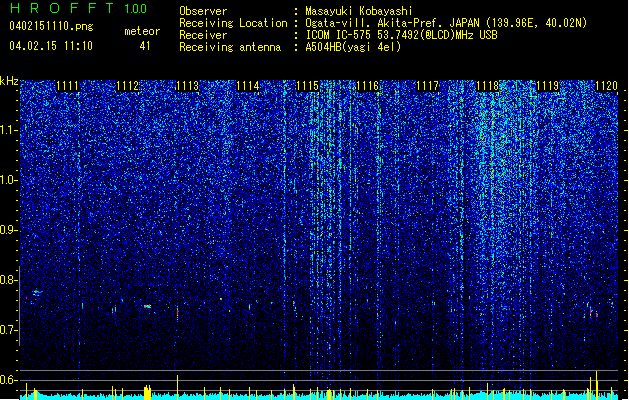The height and width of the screenshot is (400, 629).
Task: Click time marker 1117
Action: [x=428, y=86]
